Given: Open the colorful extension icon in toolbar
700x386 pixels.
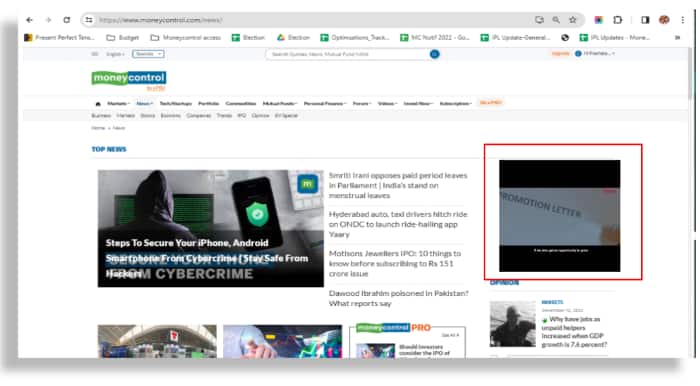Looking at the screenshot, I should [x=599, y=20].
